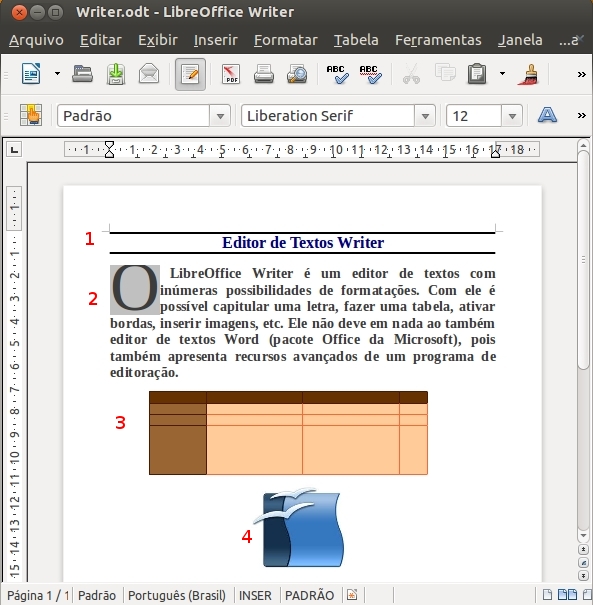Run Spelling and Grammar check icon
The width and height of the screenshot is (593, 605).
click(338, 74)
